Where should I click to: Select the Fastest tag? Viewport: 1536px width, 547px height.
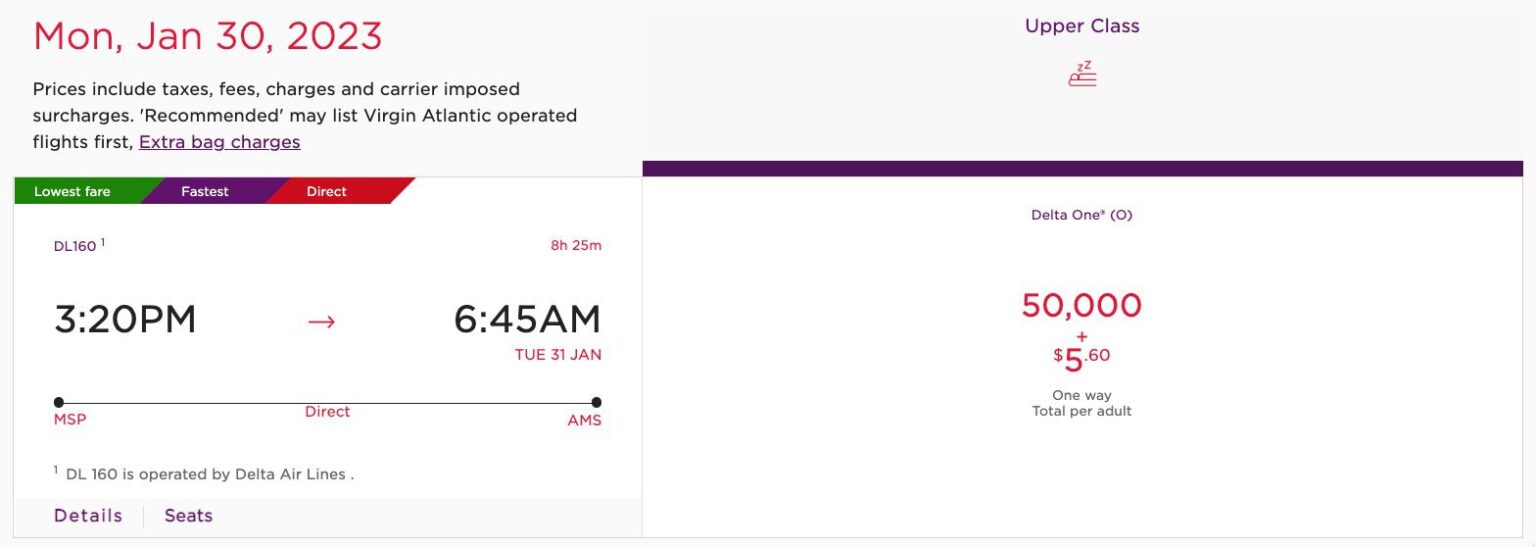[x=205, y=191]
